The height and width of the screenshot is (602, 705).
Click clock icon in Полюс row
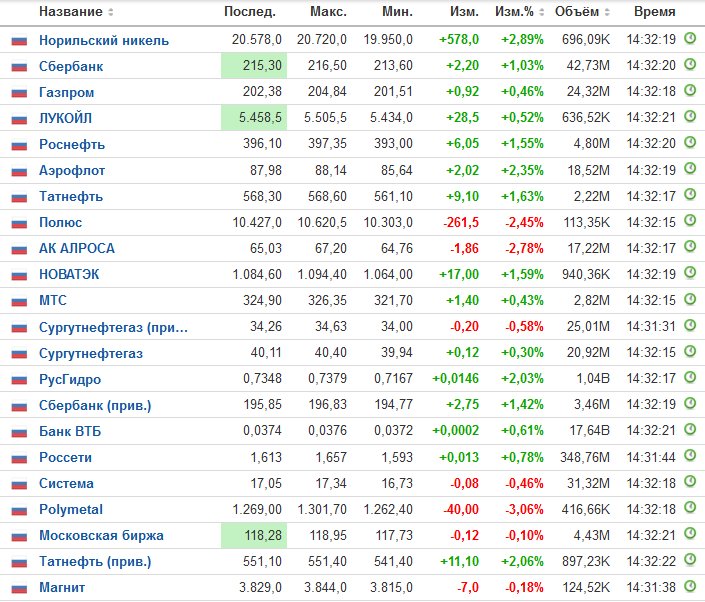690,221
